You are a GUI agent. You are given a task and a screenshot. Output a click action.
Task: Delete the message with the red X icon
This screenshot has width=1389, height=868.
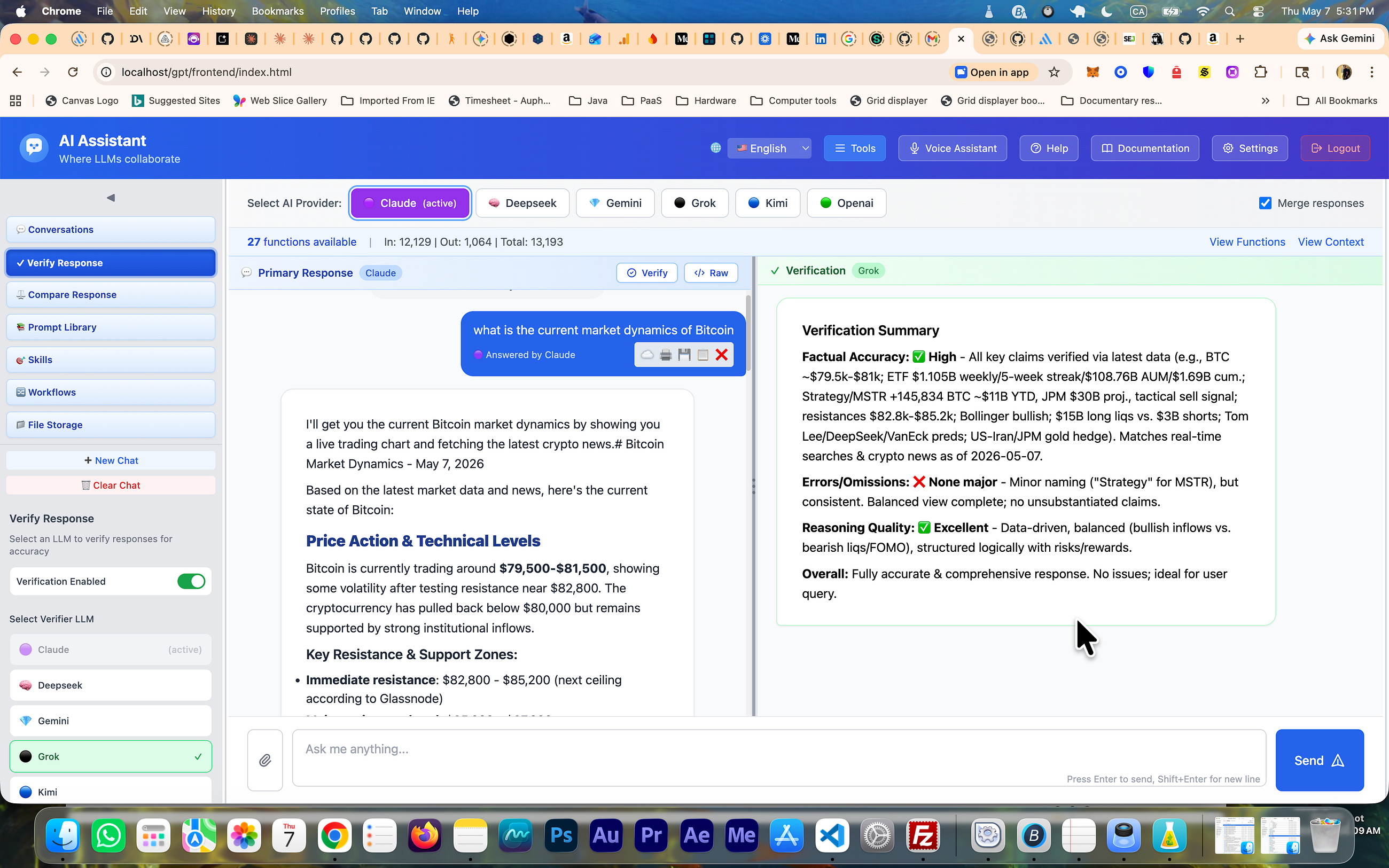(721, 355)
